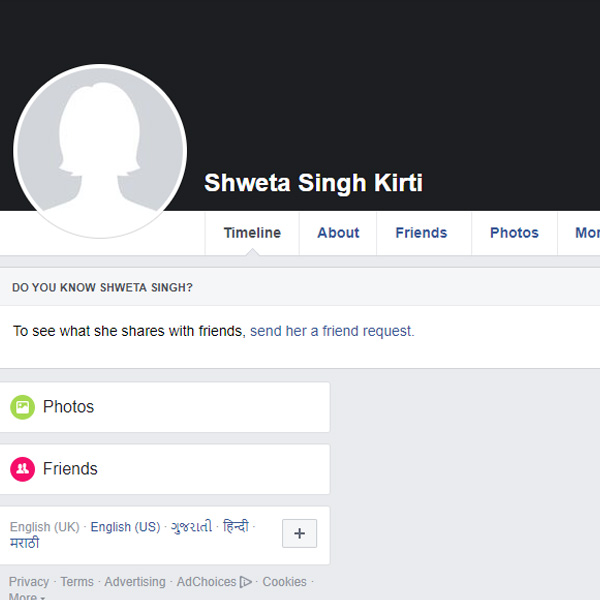Click the pink Friends section icon
The width and height of the screenshot is (600, 600).
[23, 469]
